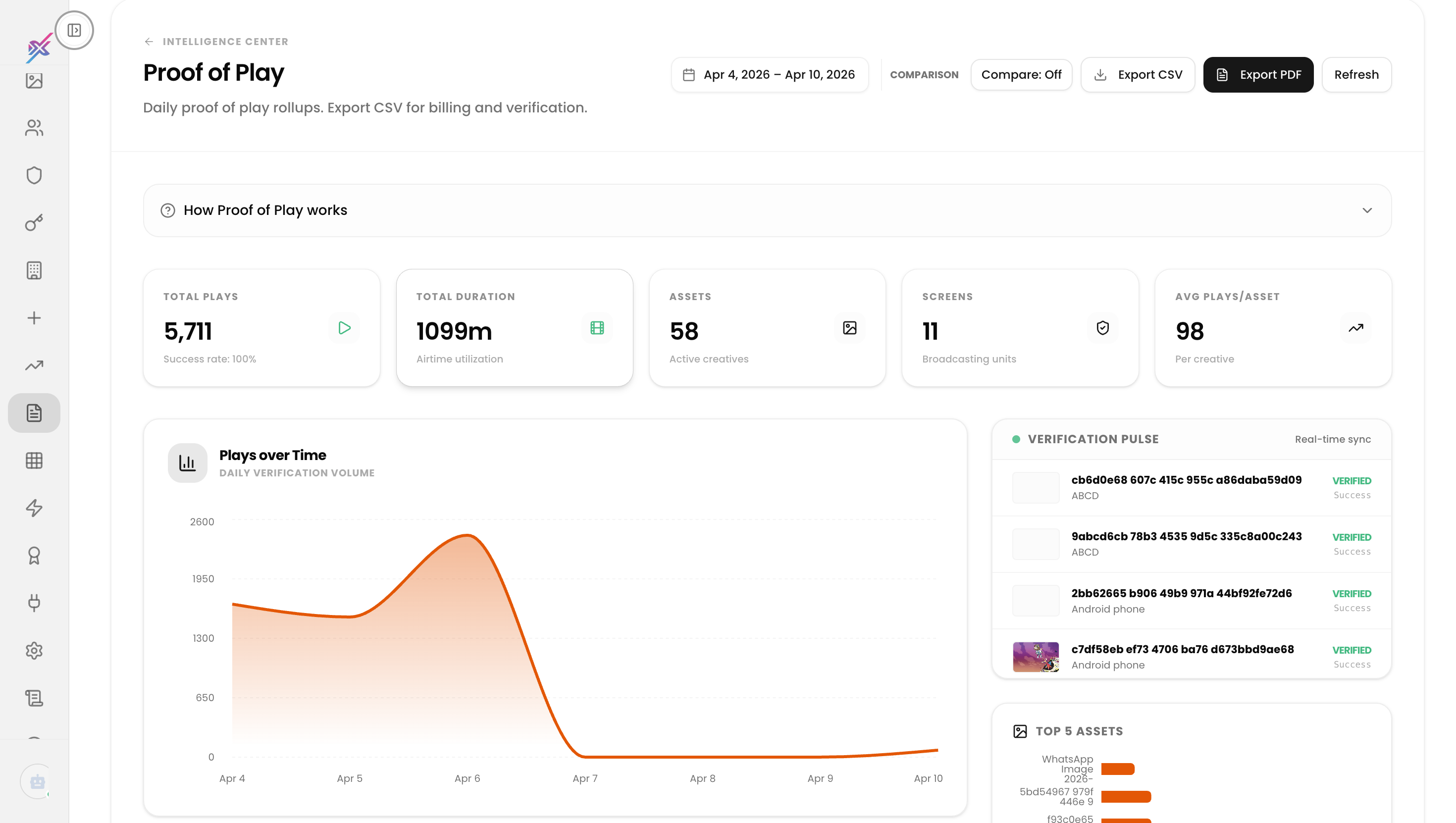Screen dimensions: 1456x823
Task: Open the scroll logs icon in sidebar
Action: click(34, 698)
